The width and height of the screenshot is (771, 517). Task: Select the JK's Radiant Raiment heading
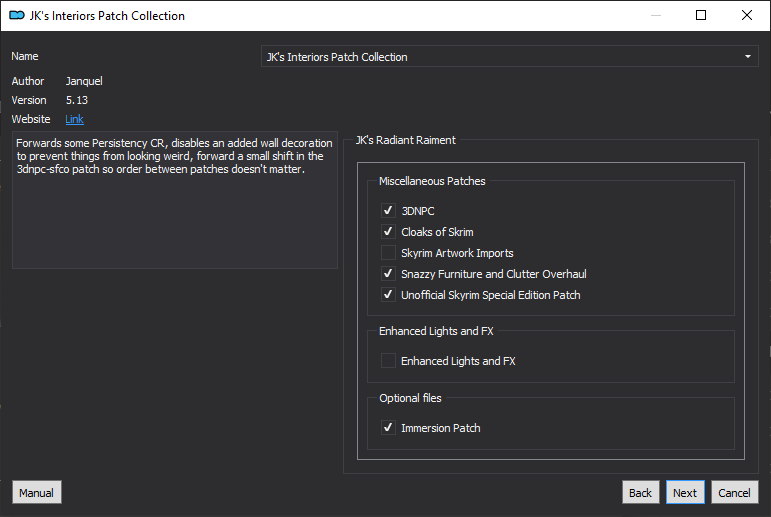click(x=406, y=140)
